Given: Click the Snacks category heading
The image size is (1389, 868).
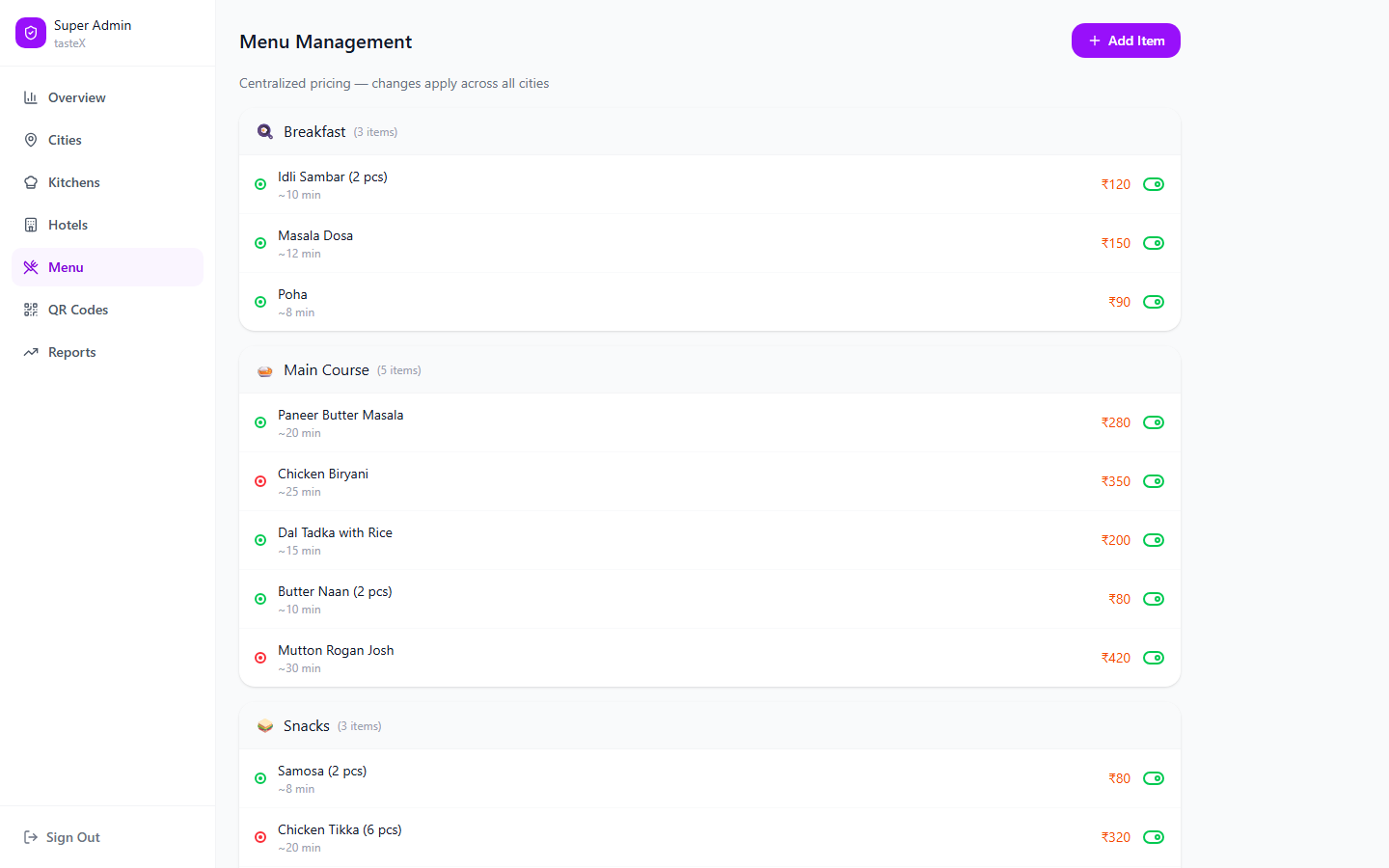Looking at the screenshot, I should tap(307, 726).
